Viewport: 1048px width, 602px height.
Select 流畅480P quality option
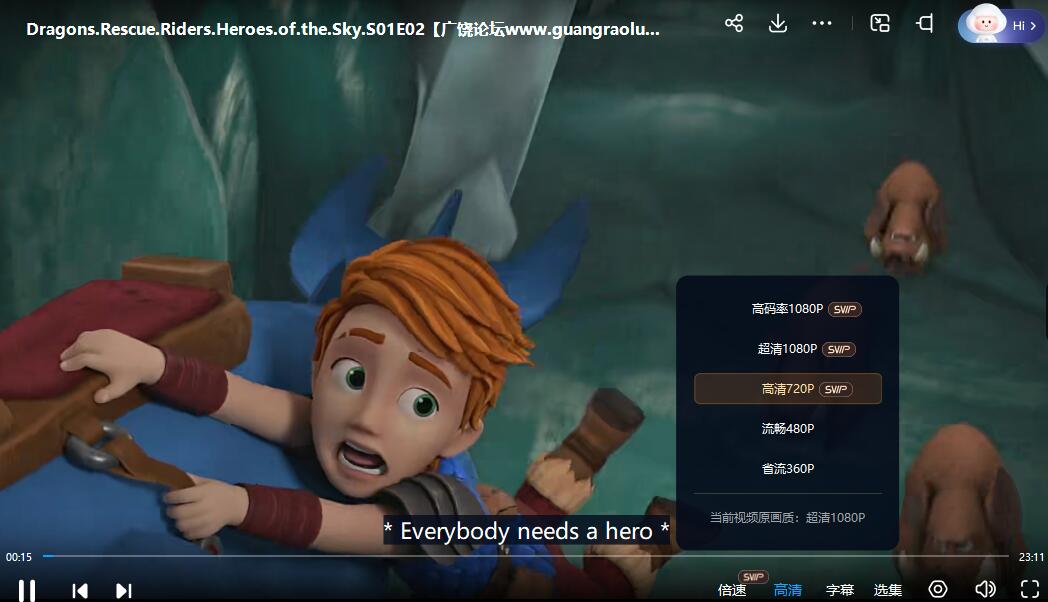pyautogui.click(x=788, y=429)
